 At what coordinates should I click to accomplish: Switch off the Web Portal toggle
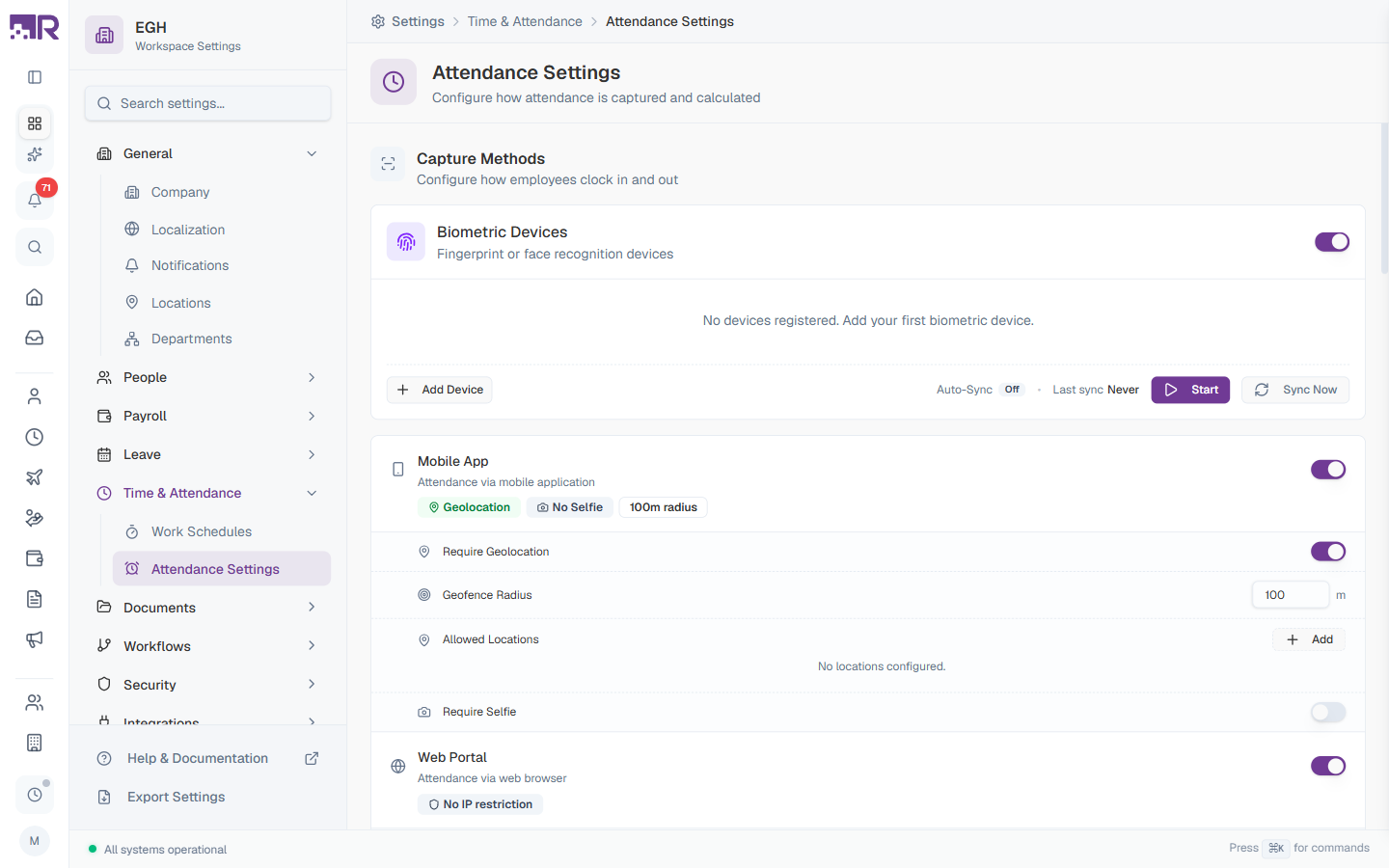pos(1328,766)
